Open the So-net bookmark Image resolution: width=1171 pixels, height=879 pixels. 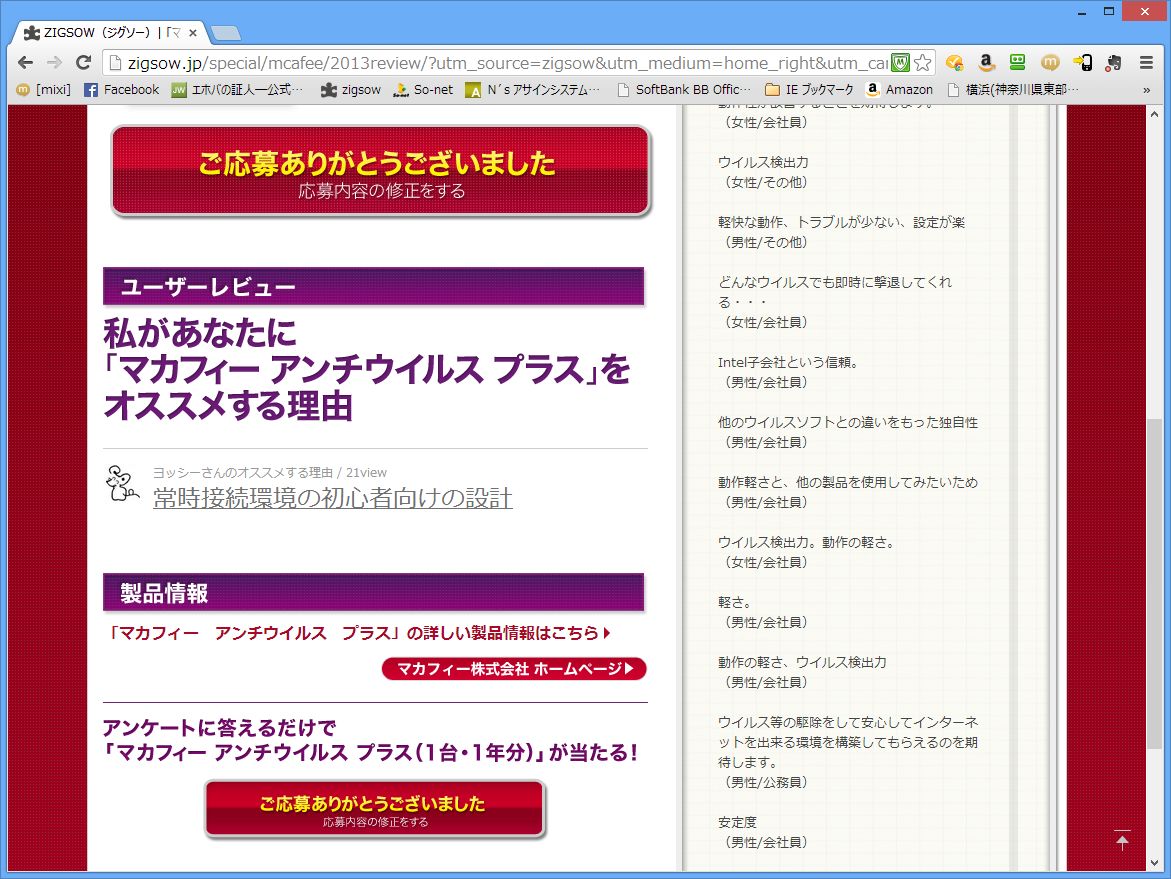423,90
